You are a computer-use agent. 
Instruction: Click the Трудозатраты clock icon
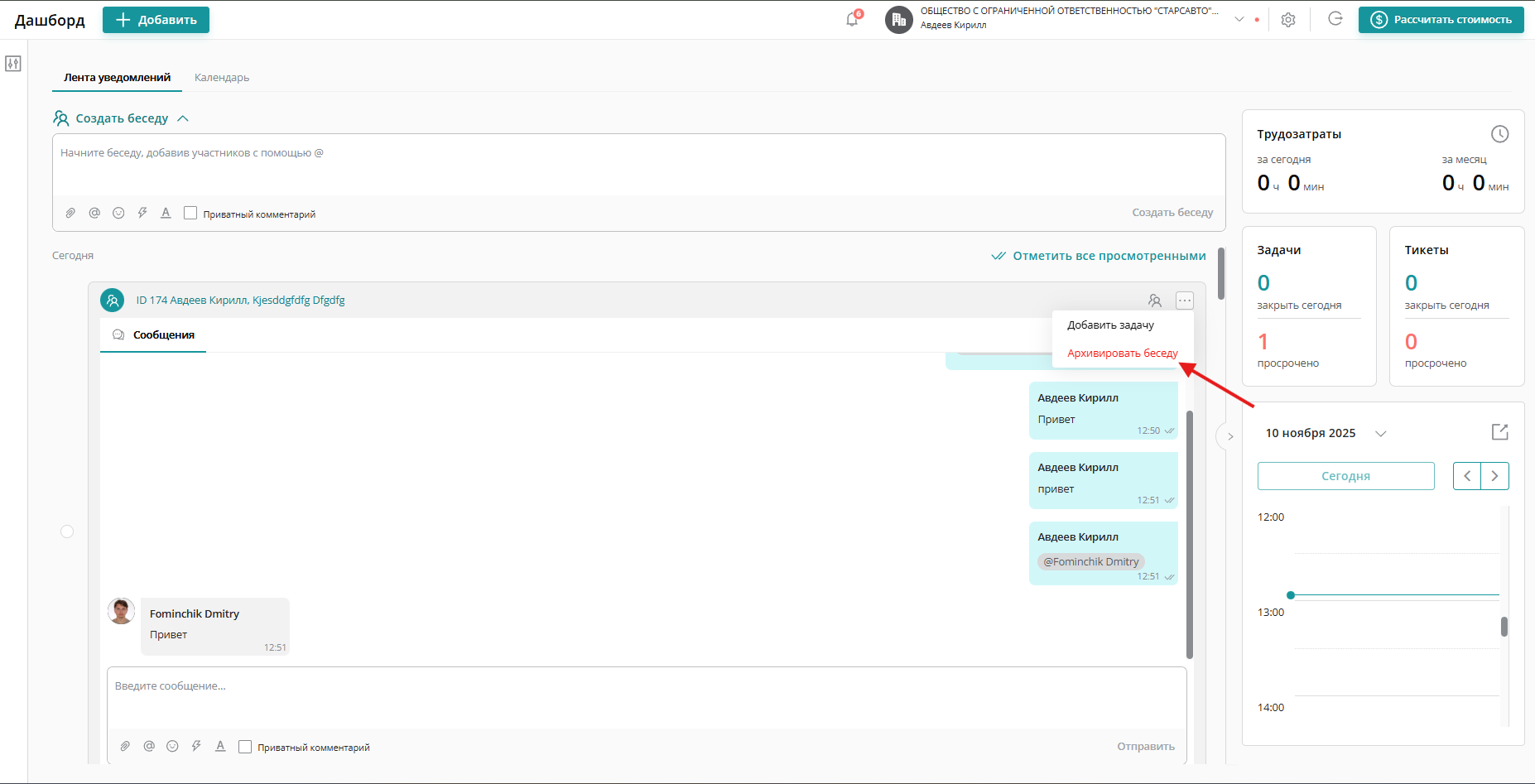click(1499, 134)
